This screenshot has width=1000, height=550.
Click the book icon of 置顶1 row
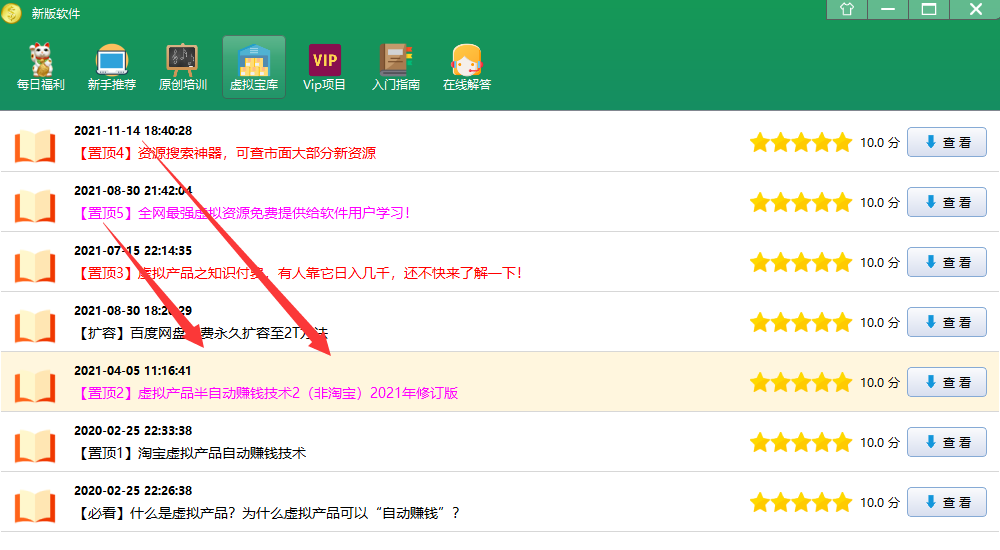tap(35, 443)
